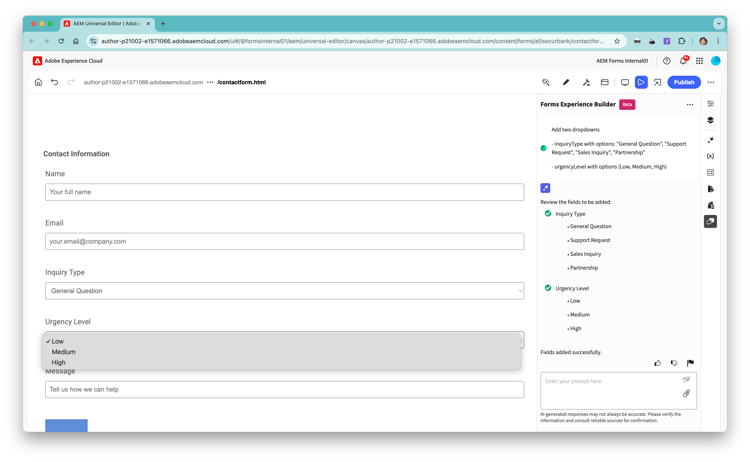
Task: Open the rail icon above the chat panel icon
Action: [710, 205]
